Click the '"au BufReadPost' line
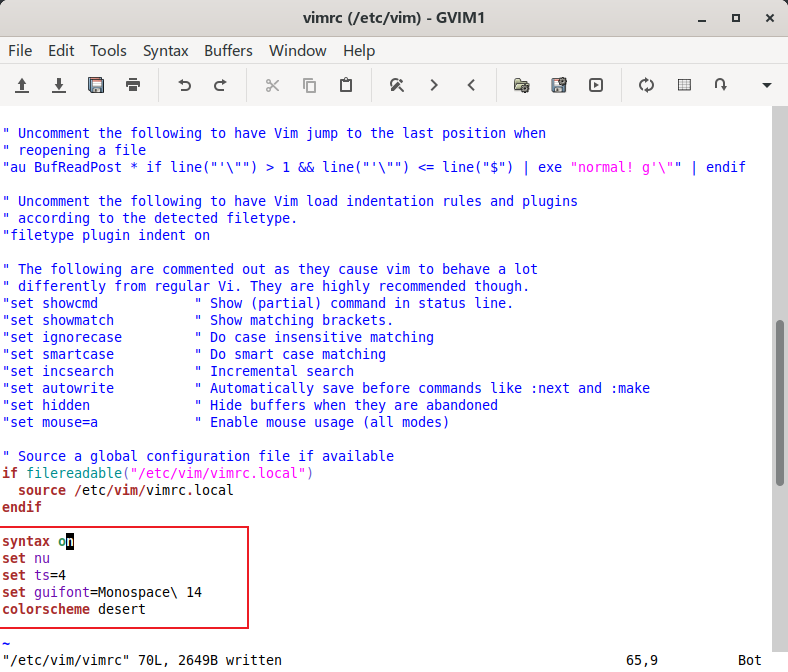 pyautogui.click(x=374, y=167)
